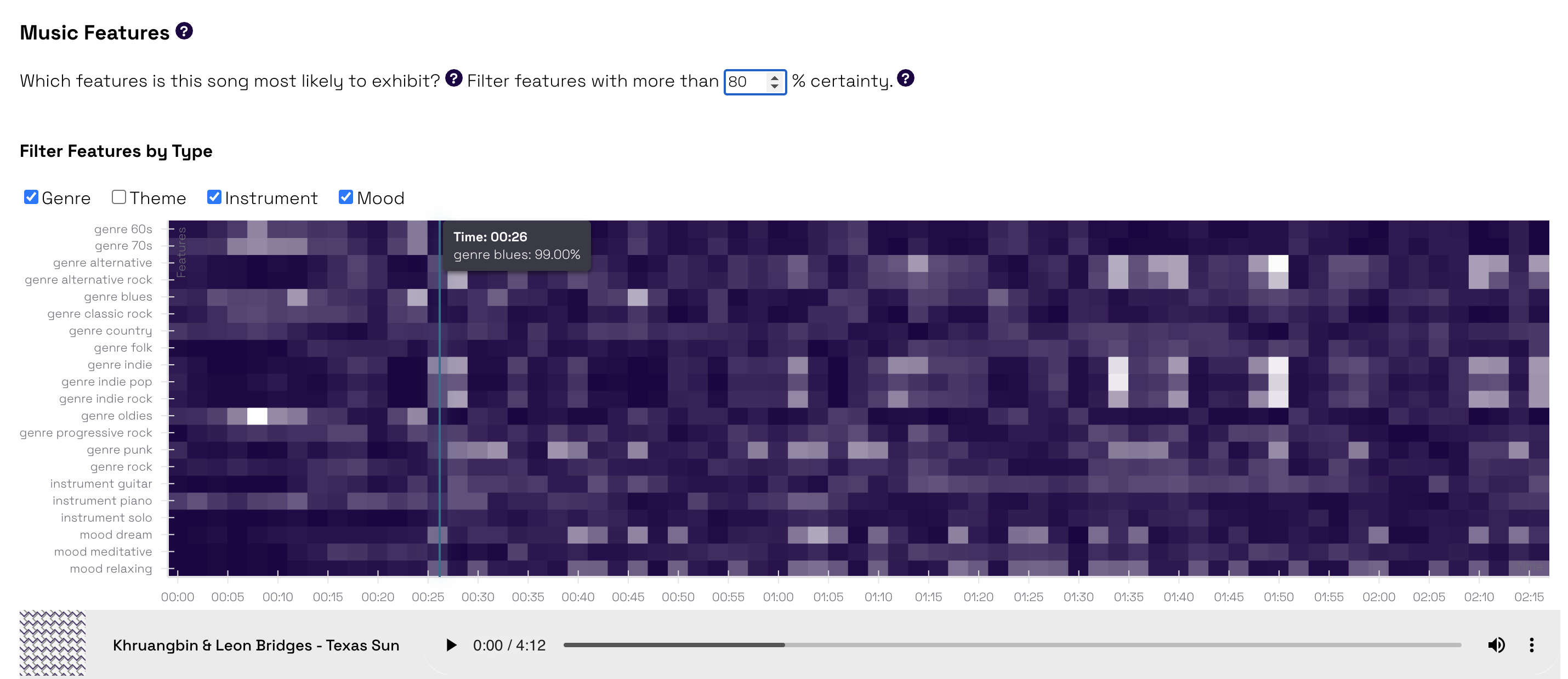Image resolution: width=1568 pixels, height=679 pixels.
Task: Click the white genre oldies heatmap cell
Action: [257, 416]
